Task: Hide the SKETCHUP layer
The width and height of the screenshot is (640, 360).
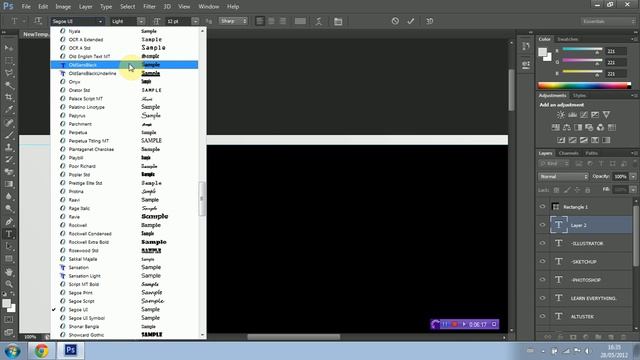Action: point(542,261)
